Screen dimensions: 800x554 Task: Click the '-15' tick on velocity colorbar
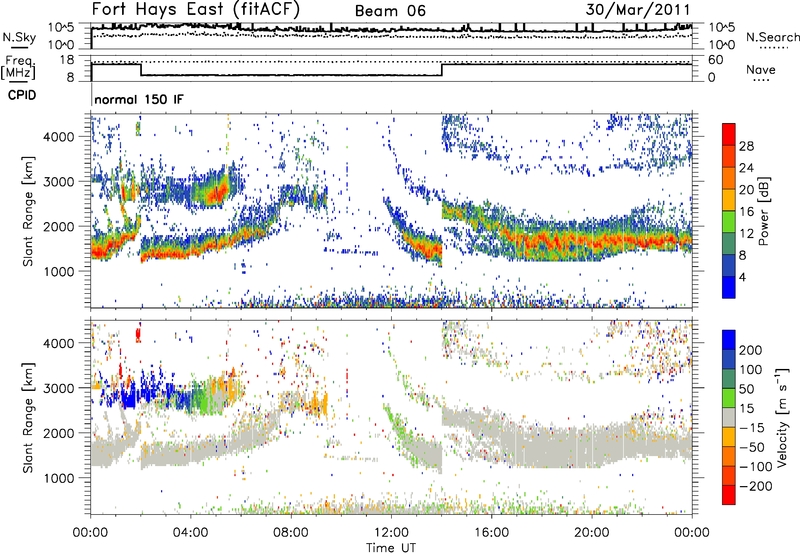[752, 427]
